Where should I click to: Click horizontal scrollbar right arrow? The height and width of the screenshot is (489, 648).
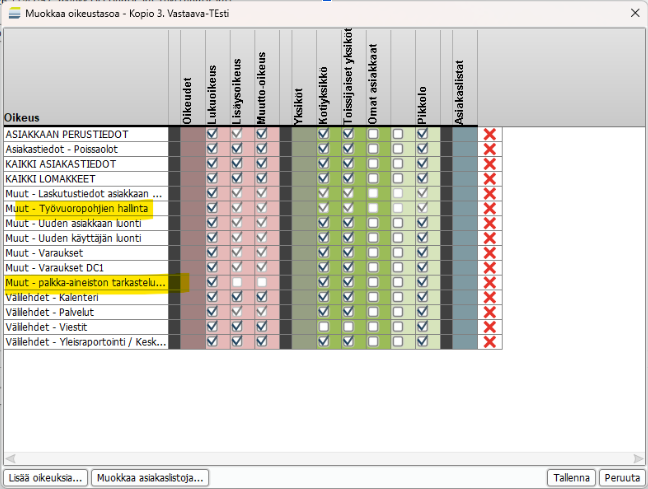click(638, 458)
